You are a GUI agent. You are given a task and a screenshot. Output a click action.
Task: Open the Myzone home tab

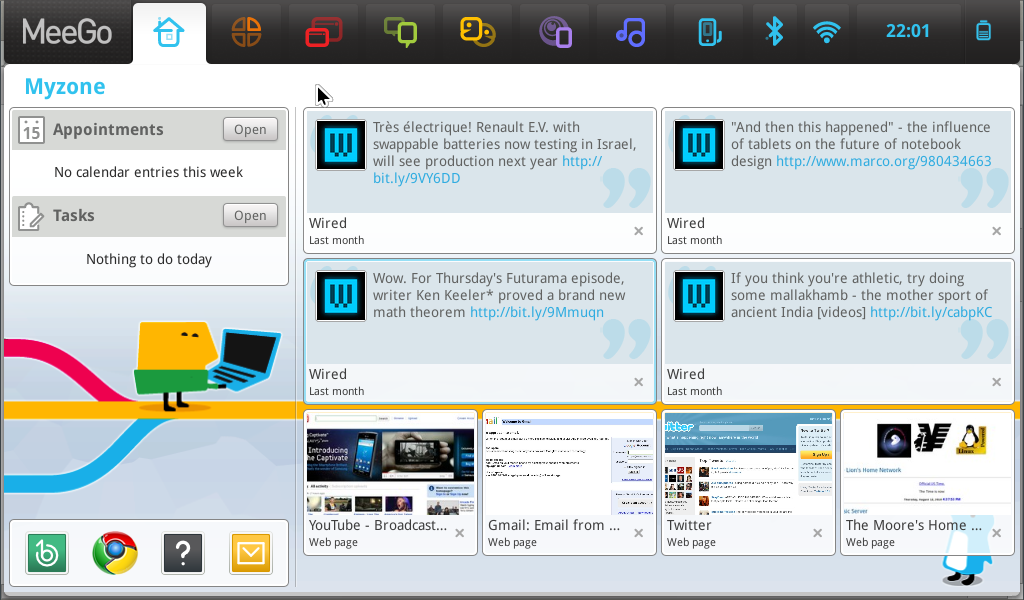click(x=169, y=32)
